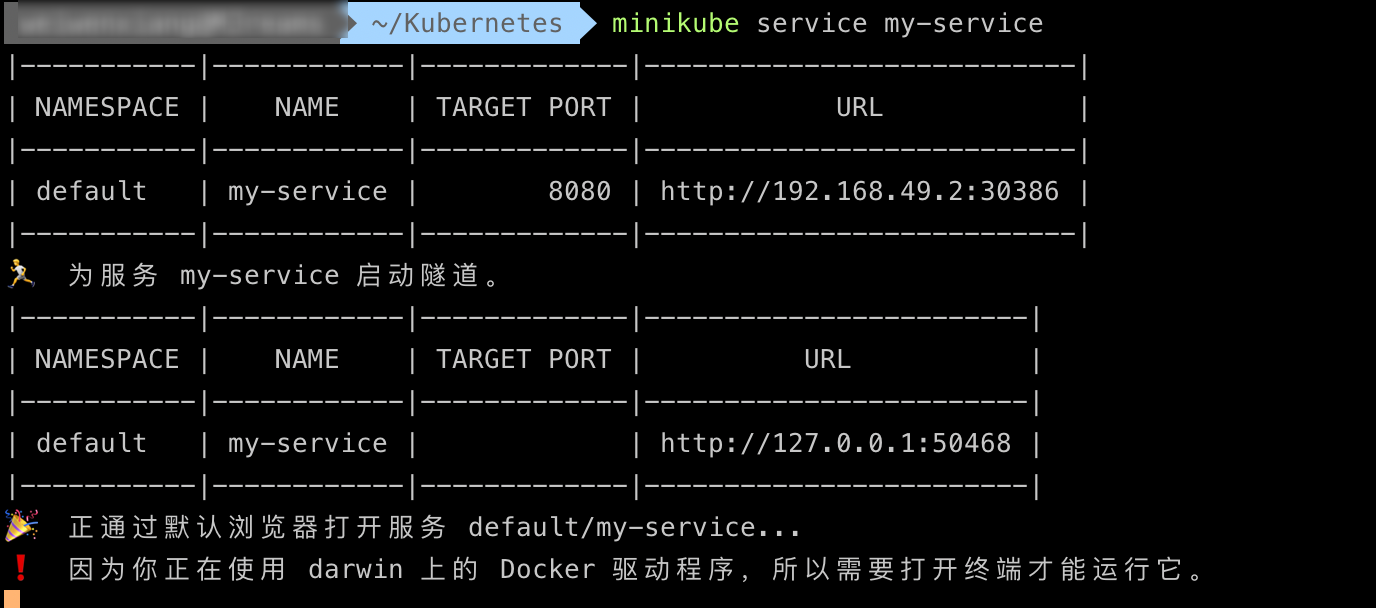The height and width of the screenshot is (608, 1376).
Task: Click the running person emoji icon
Action: [x=20, y=274]
